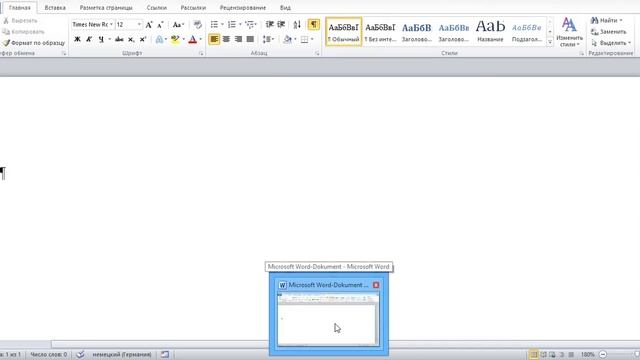Select the Обычный style
Image resolution: width=640 pixels, height=360 pixels.
click(344, 32)
